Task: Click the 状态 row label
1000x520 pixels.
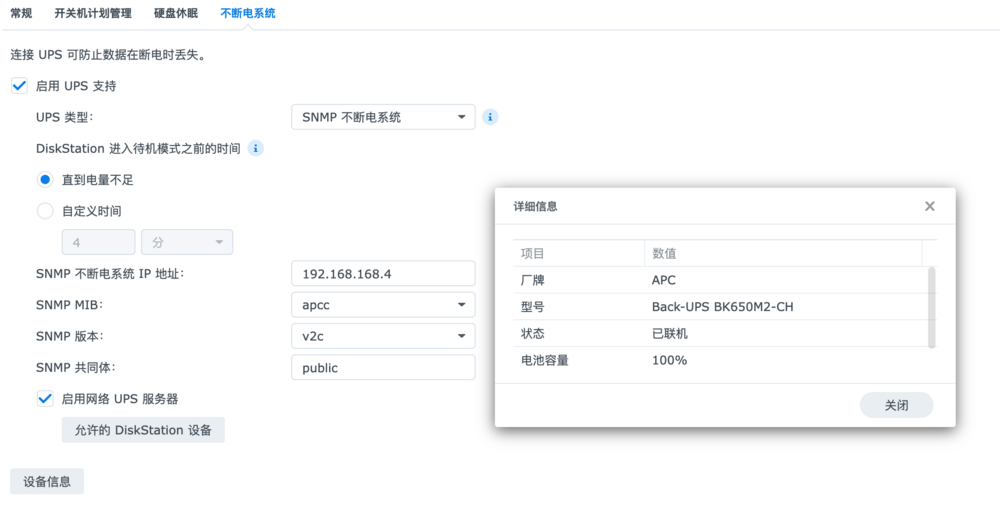Action: pyautogui.click(x=533, y=334)
